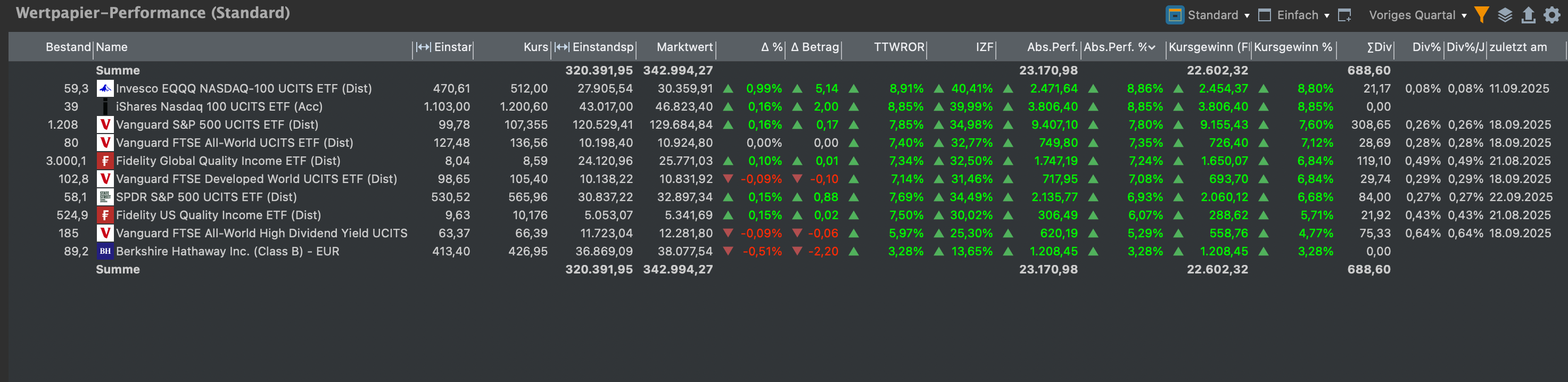Screen dimensions: 1568x382
Task: Sort table by TTWROR column header
Action: (898, 47)
